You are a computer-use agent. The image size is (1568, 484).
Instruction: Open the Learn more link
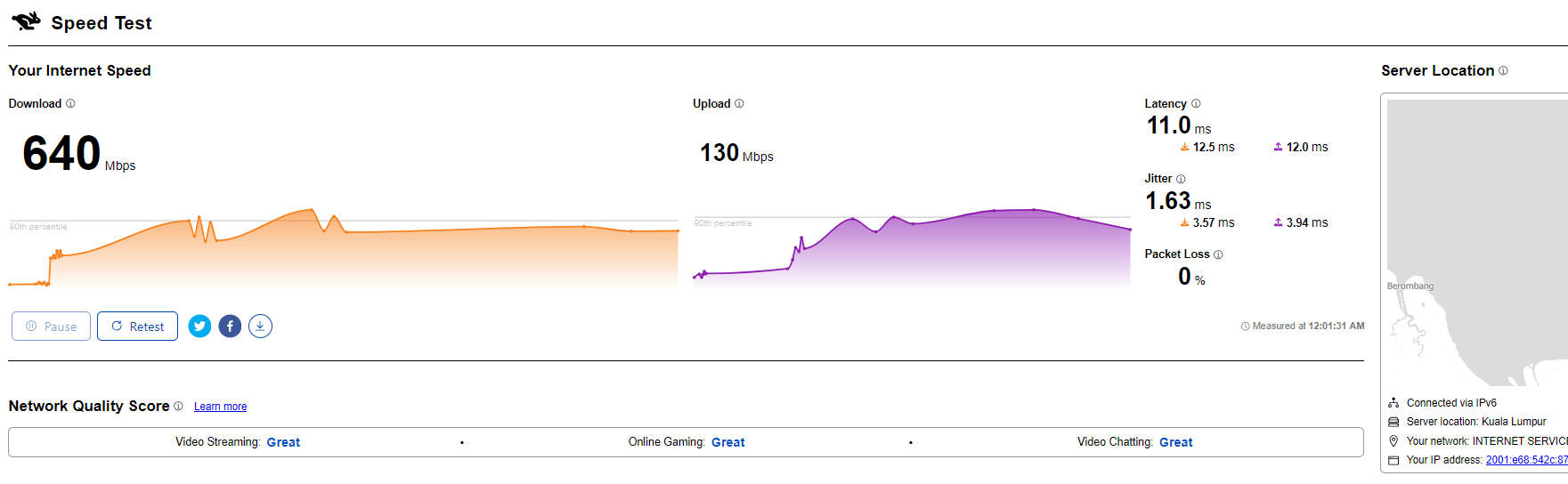point(220,407)
